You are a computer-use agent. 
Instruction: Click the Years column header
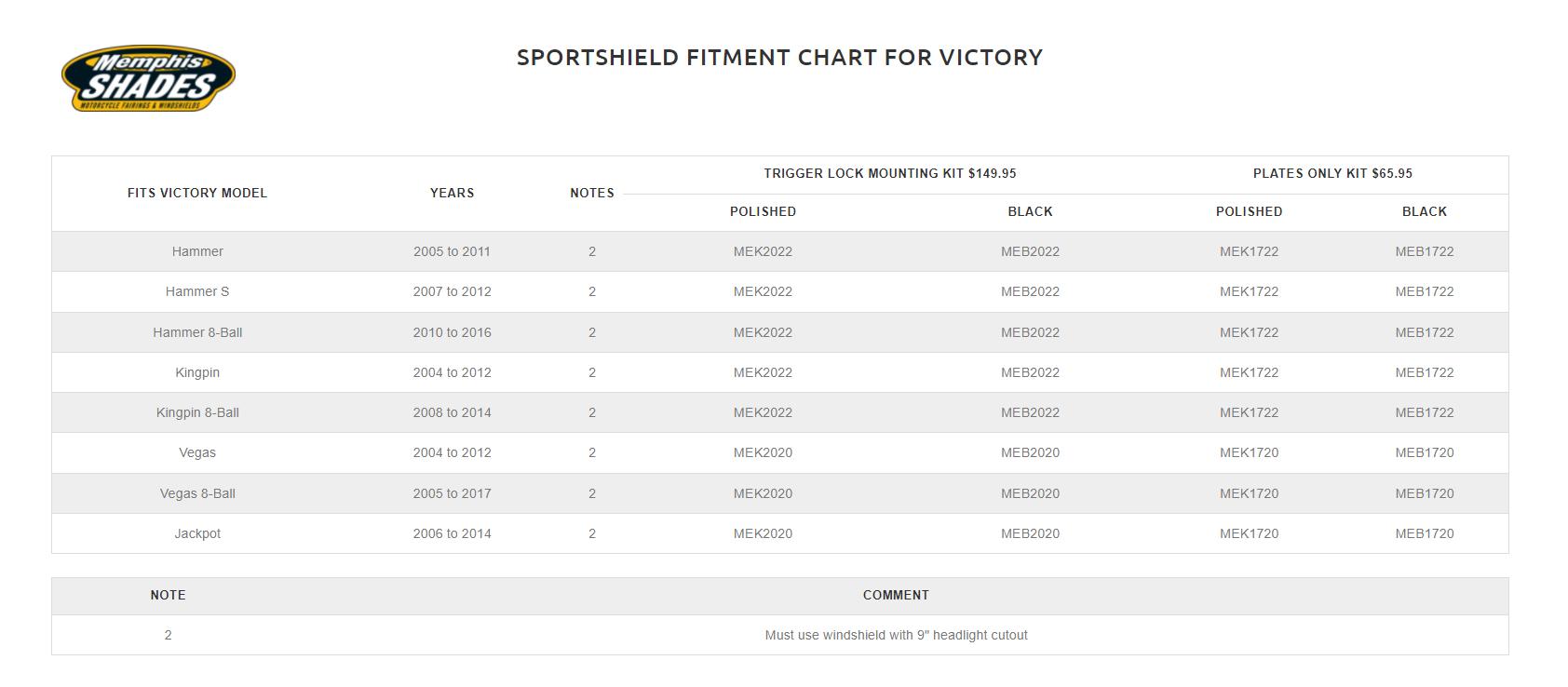click(x=452, y=193)
